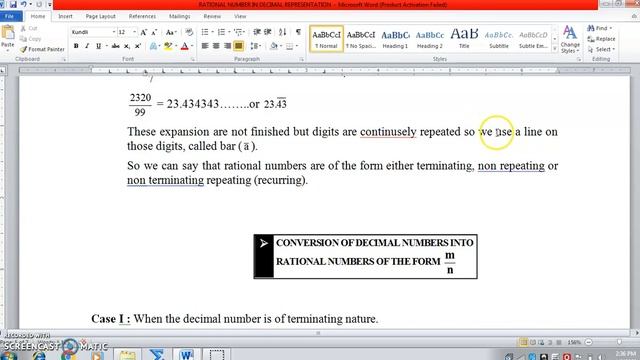Switch to the View tab
Image resolution: width=640 pixels, height=360 pixels.
(x=240, y=16)
